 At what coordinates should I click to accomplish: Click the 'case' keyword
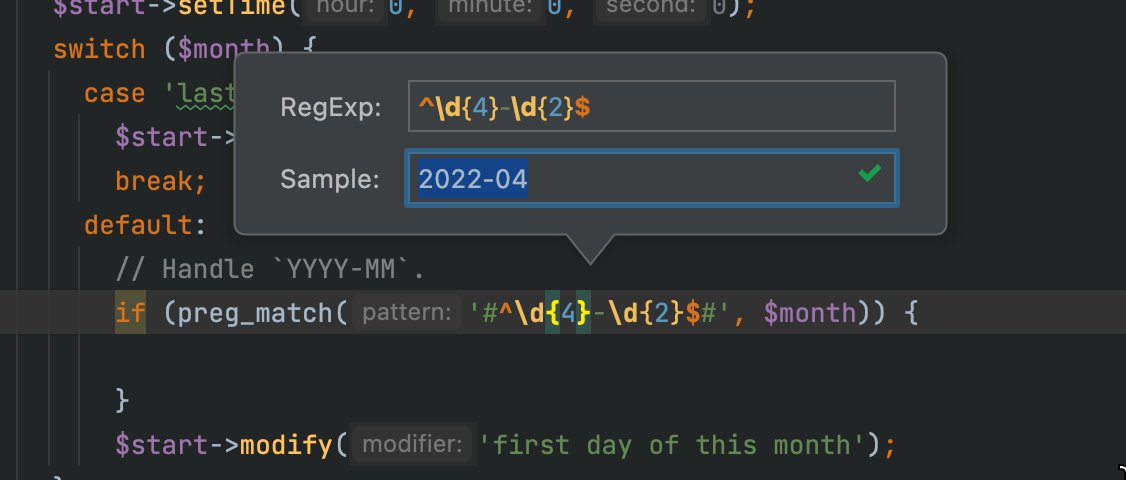115,93
